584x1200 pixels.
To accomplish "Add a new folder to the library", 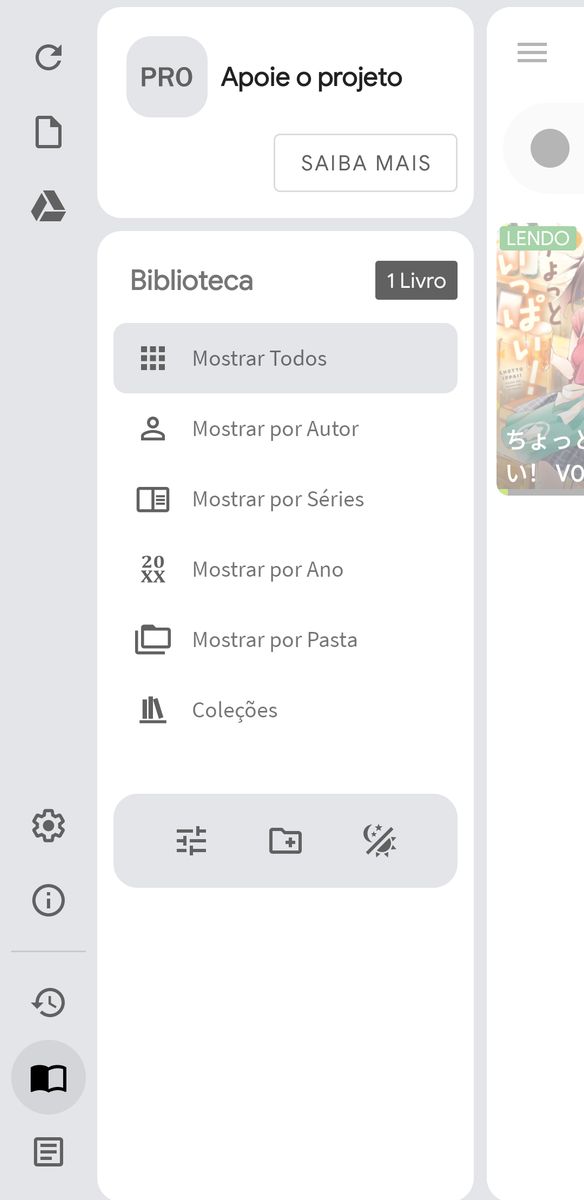I will coord(285,841).
